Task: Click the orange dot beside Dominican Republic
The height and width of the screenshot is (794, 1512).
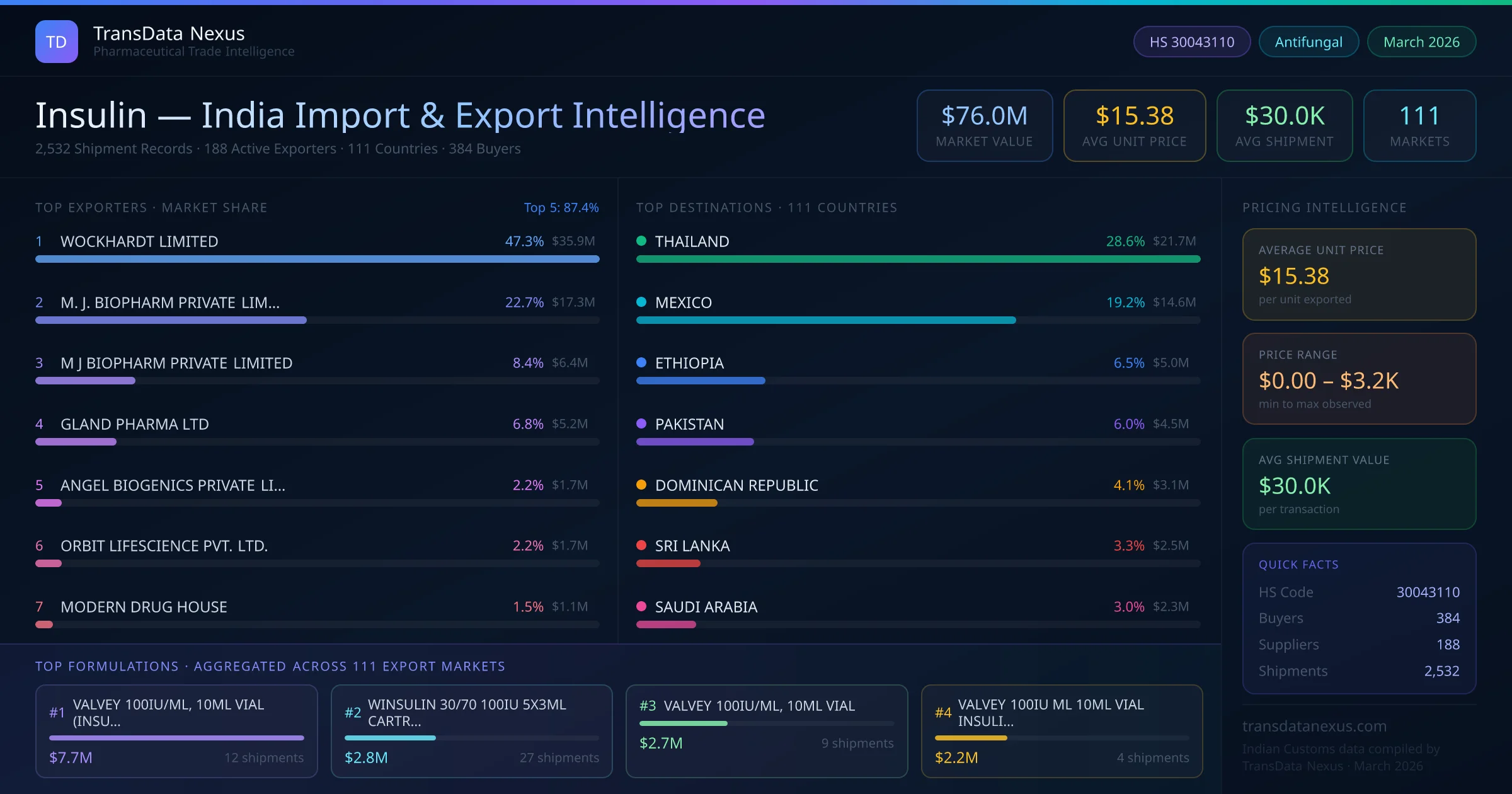Action: click(x=641, y=485)
